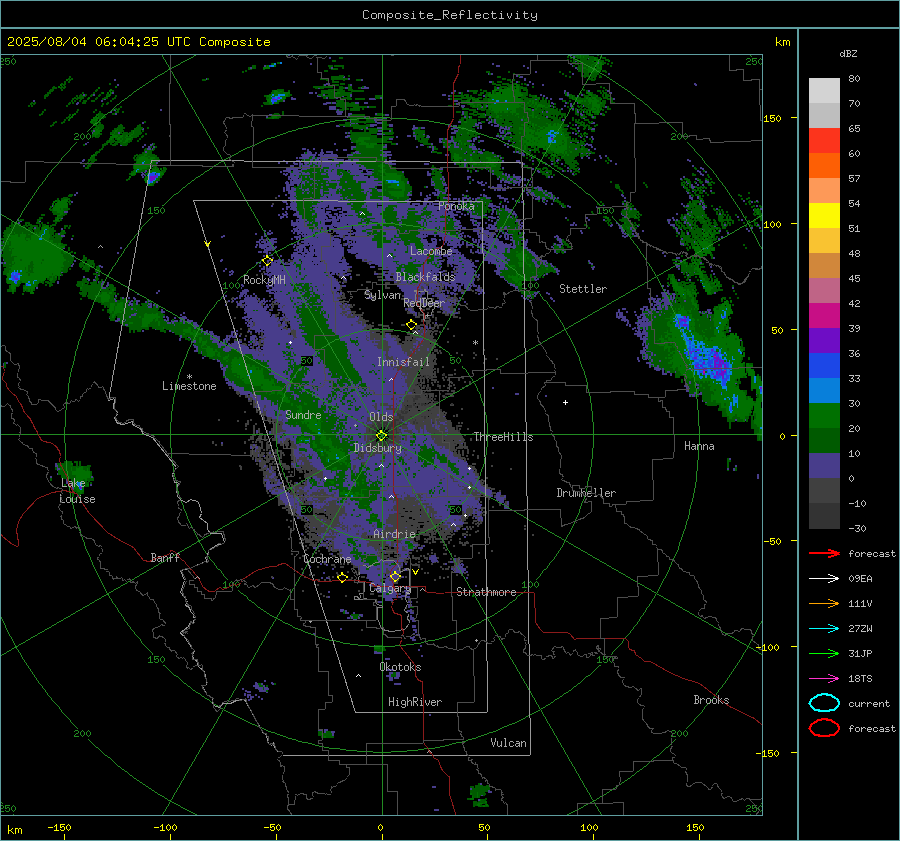Click the 57 value on dBZ scale

[854, 179]
